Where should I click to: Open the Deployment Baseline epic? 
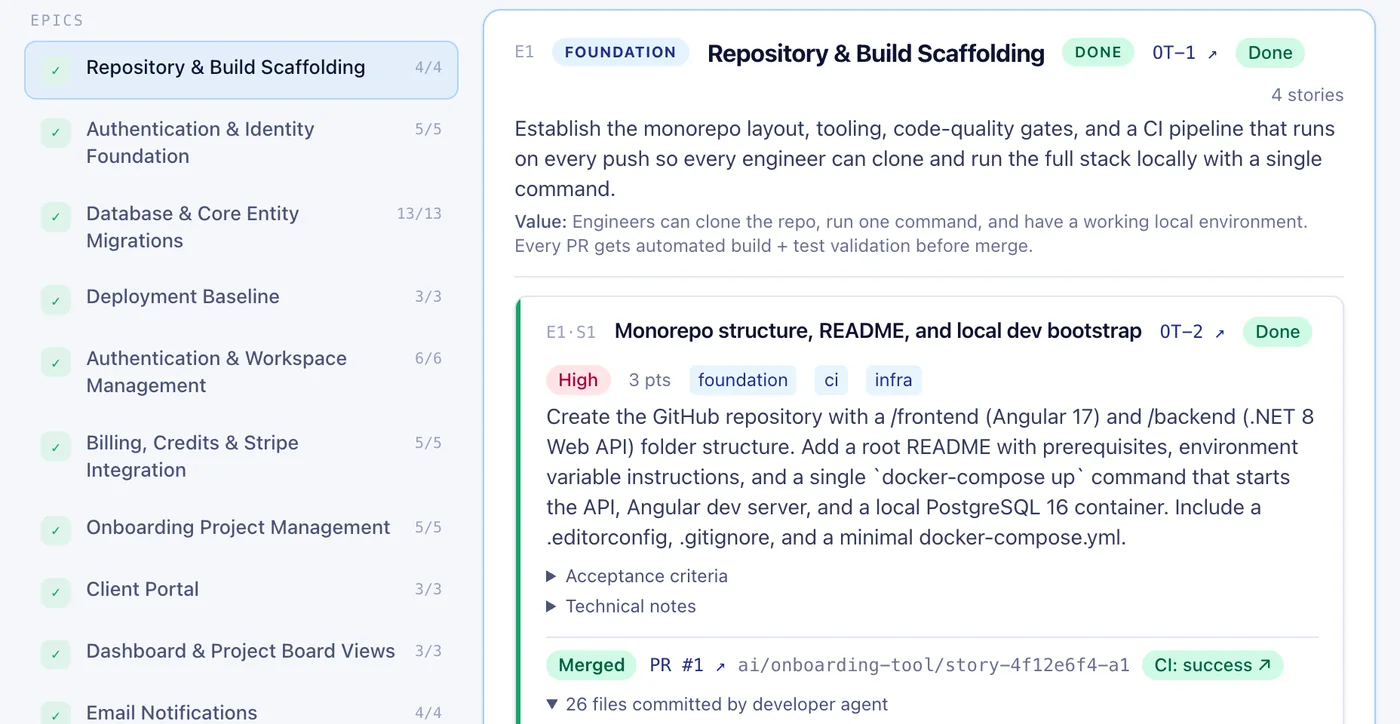241,297
